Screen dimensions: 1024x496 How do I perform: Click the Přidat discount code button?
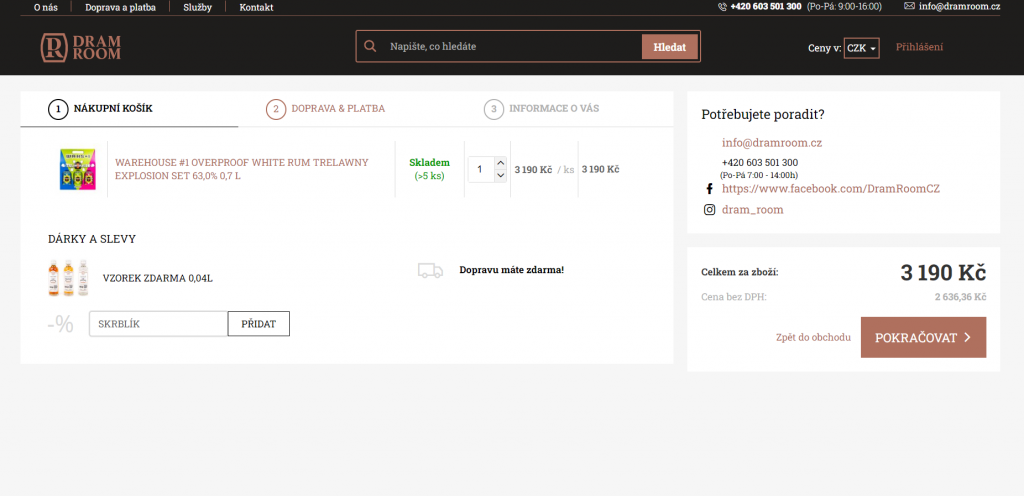(259, 324)
